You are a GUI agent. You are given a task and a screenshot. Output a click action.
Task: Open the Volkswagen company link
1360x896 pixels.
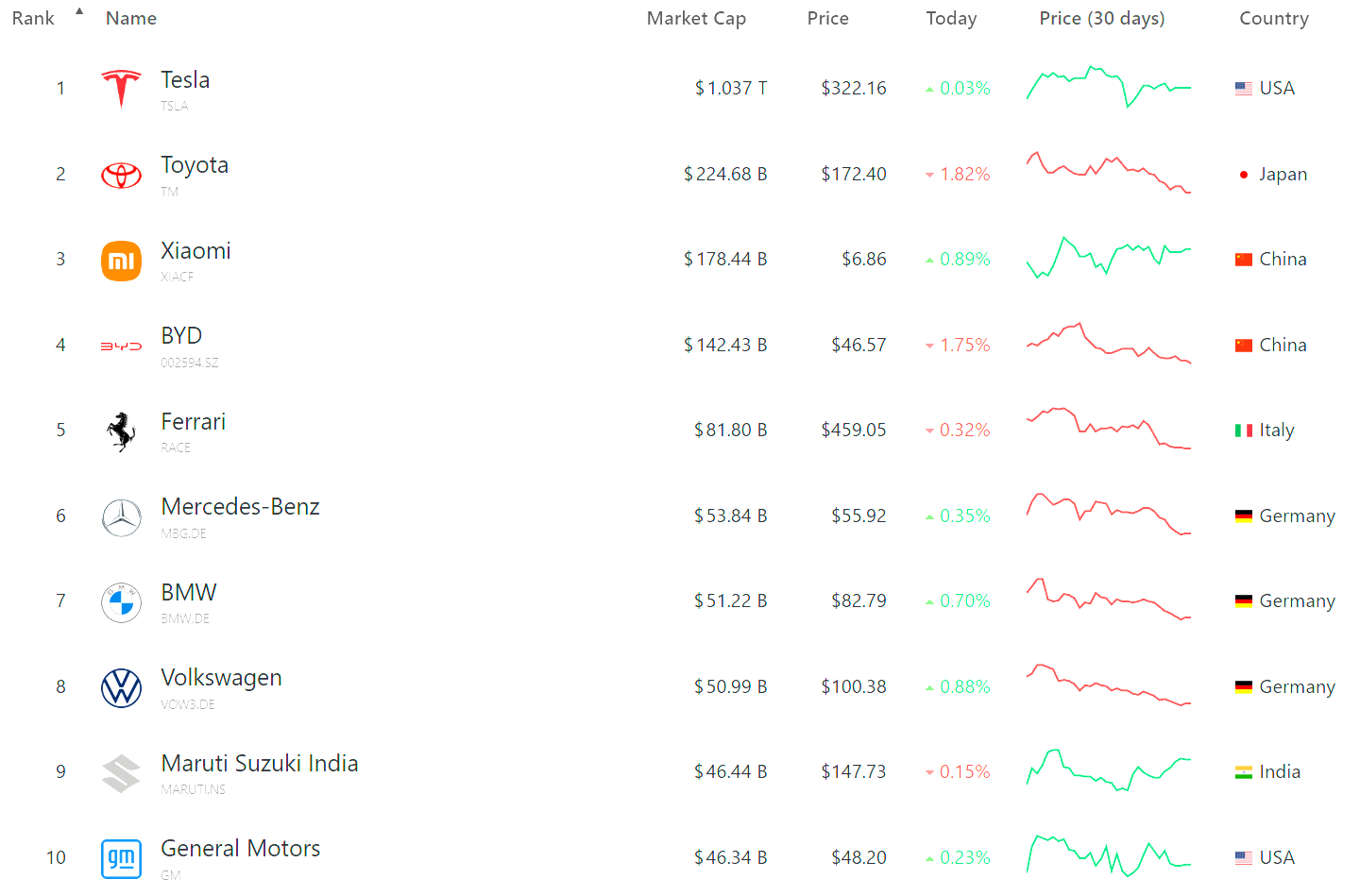221,678
